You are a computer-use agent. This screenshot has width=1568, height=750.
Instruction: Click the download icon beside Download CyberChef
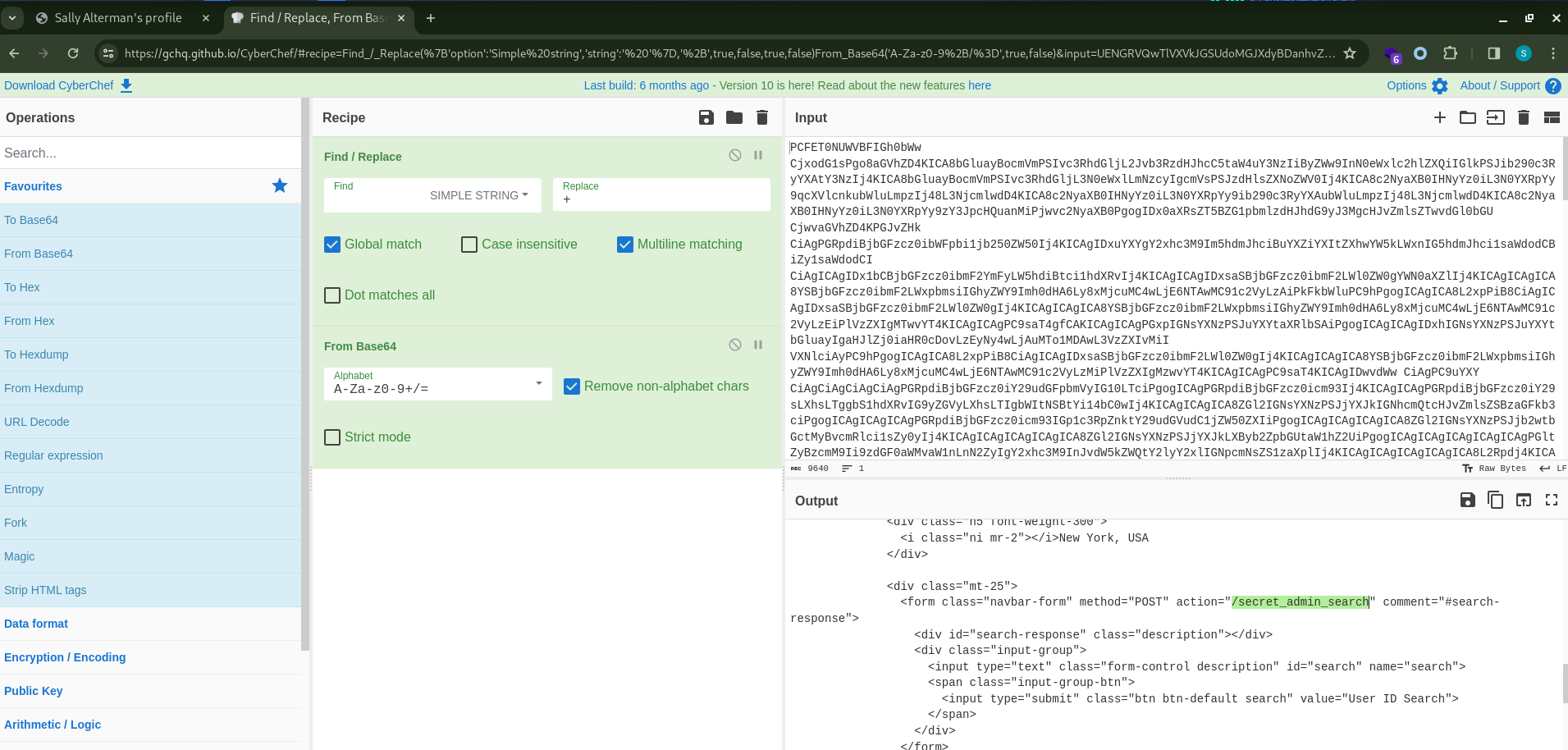(x=126, y=85)
